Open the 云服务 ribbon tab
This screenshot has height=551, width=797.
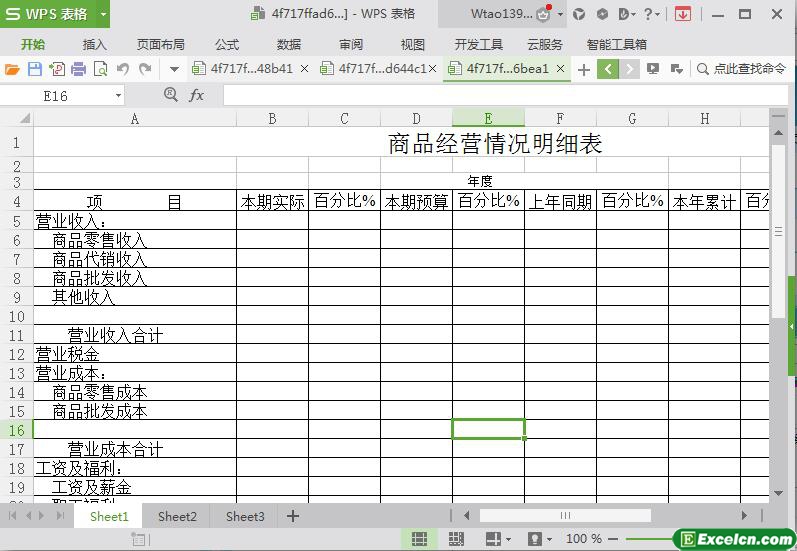tap(545, 45)
